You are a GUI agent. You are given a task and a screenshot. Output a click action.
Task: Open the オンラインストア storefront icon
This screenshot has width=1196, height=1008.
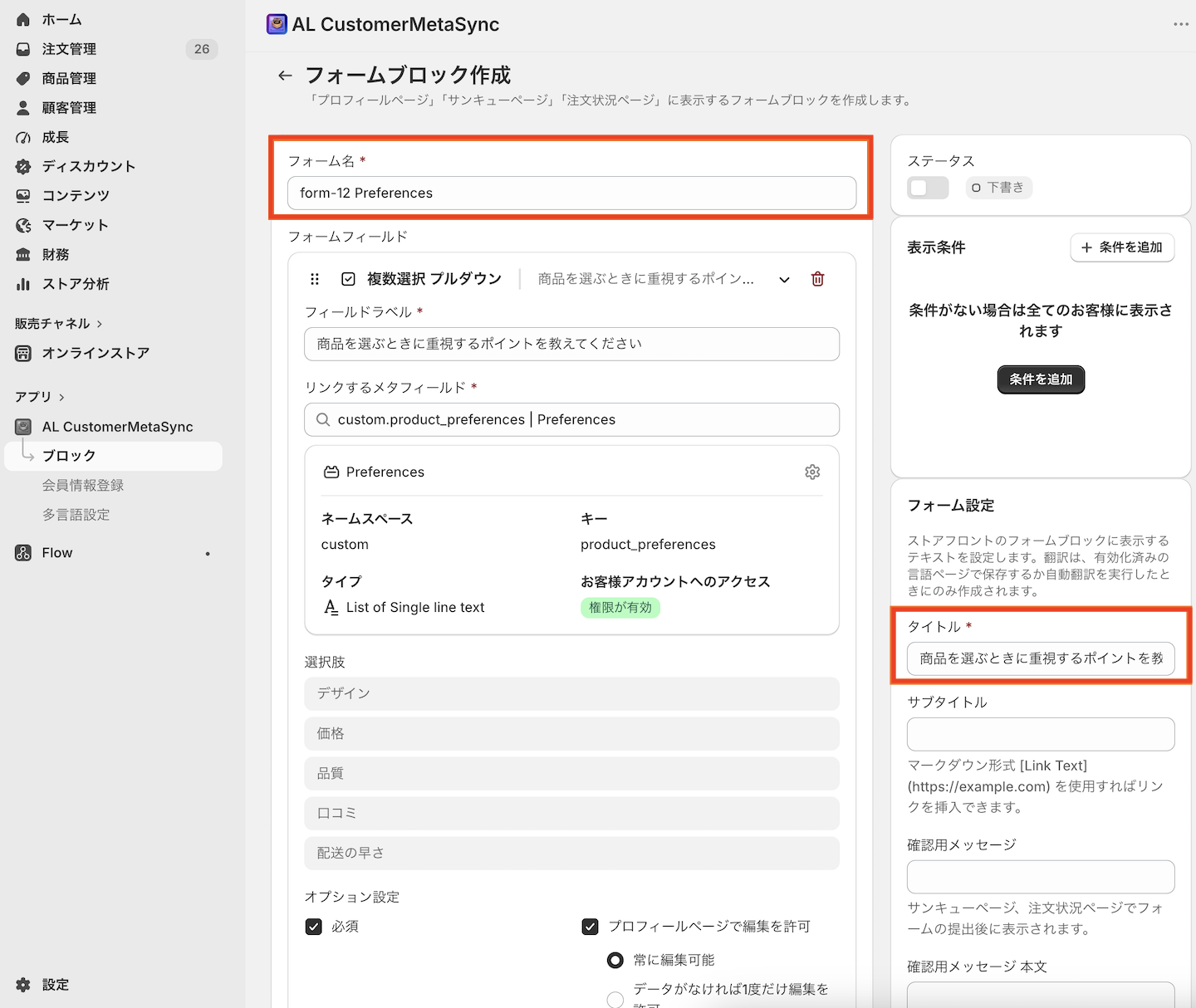coord(23,353)
